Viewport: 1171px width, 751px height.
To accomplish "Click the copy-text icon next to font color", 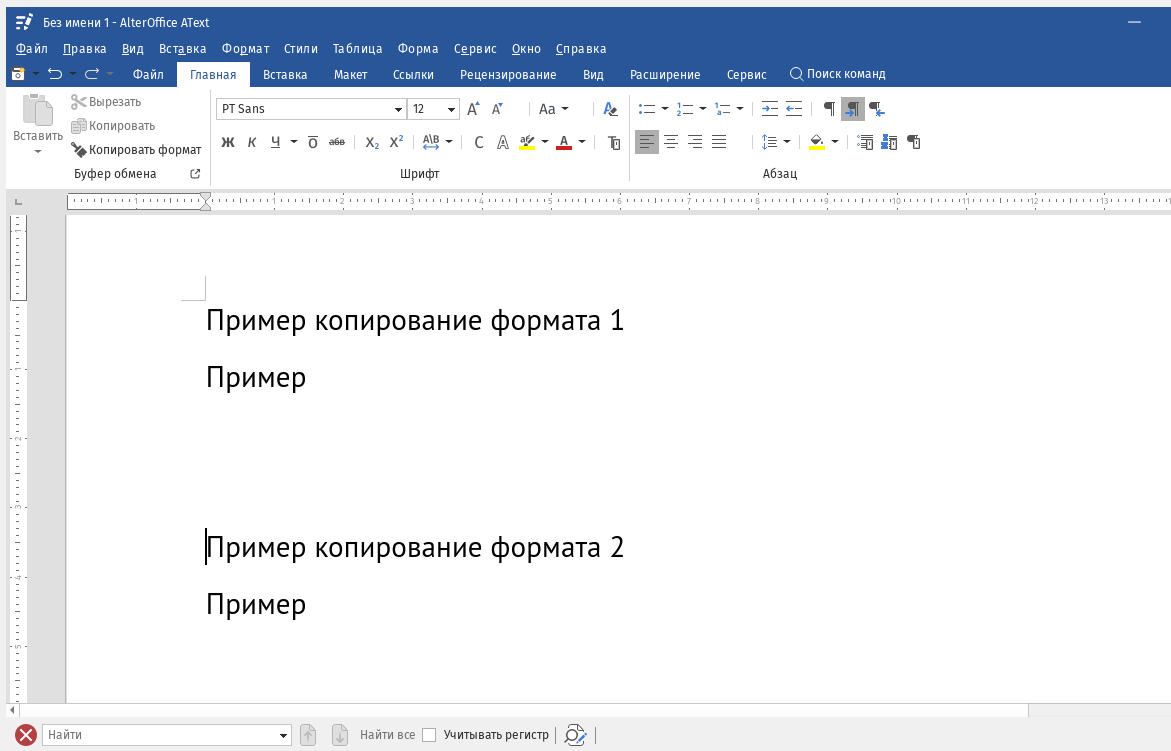I will point(614,142).
